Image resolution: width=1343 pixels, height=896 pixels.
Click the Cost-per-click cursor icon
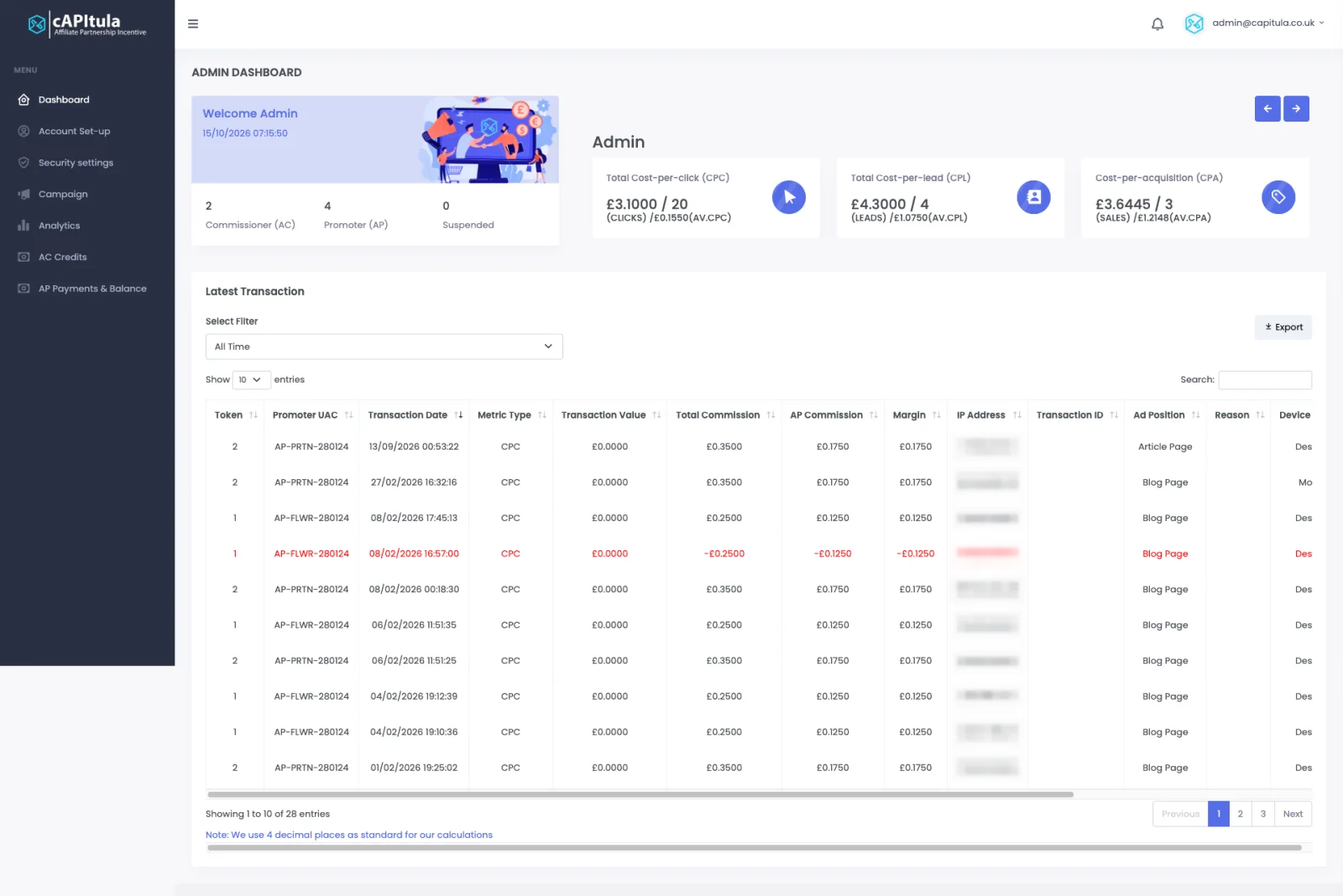(x=789, y=197)
